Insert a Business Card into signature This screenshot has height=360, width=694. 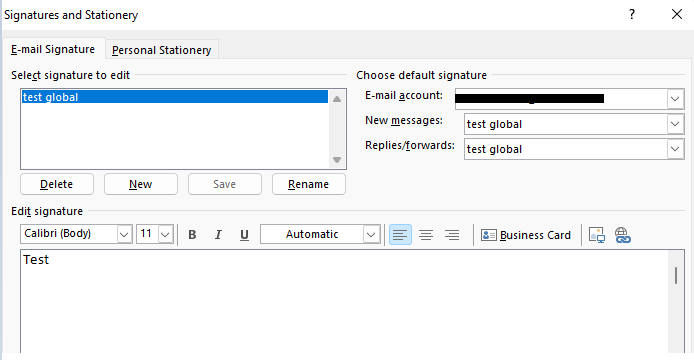pyautogui.click(x=526, y=235)
